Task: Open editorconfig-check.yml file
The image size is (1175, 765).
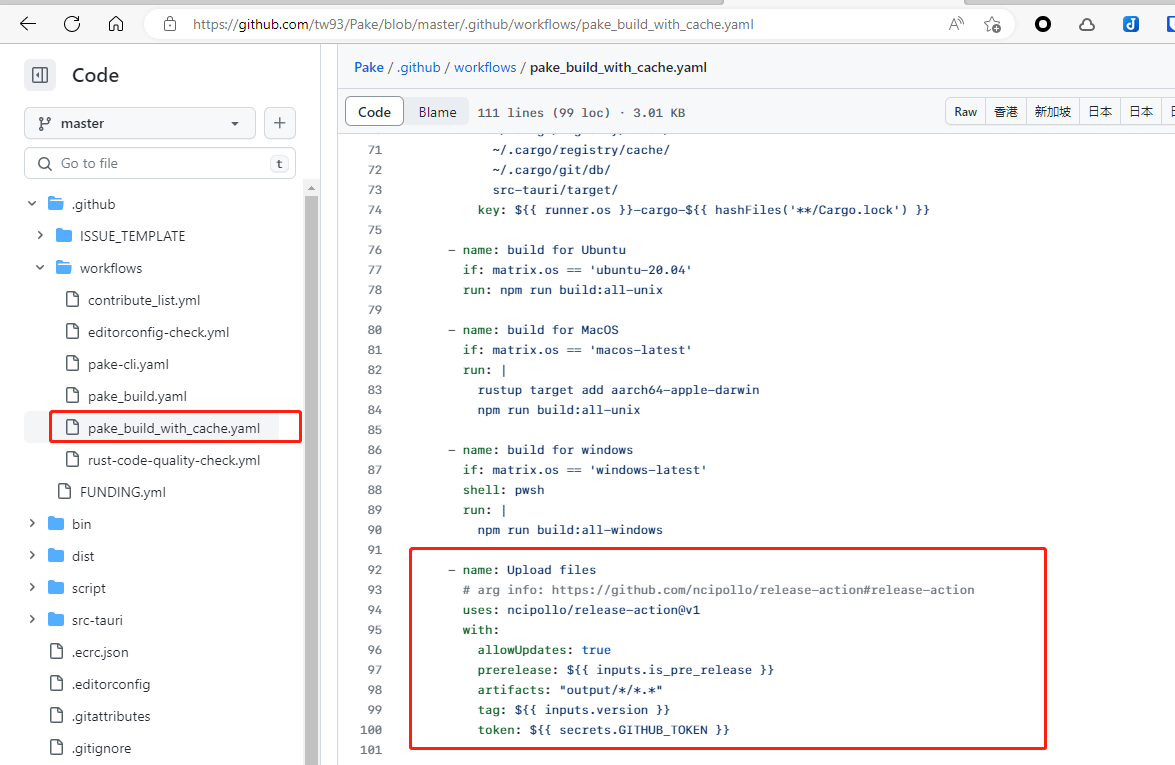Action: (x=158, y=332)
